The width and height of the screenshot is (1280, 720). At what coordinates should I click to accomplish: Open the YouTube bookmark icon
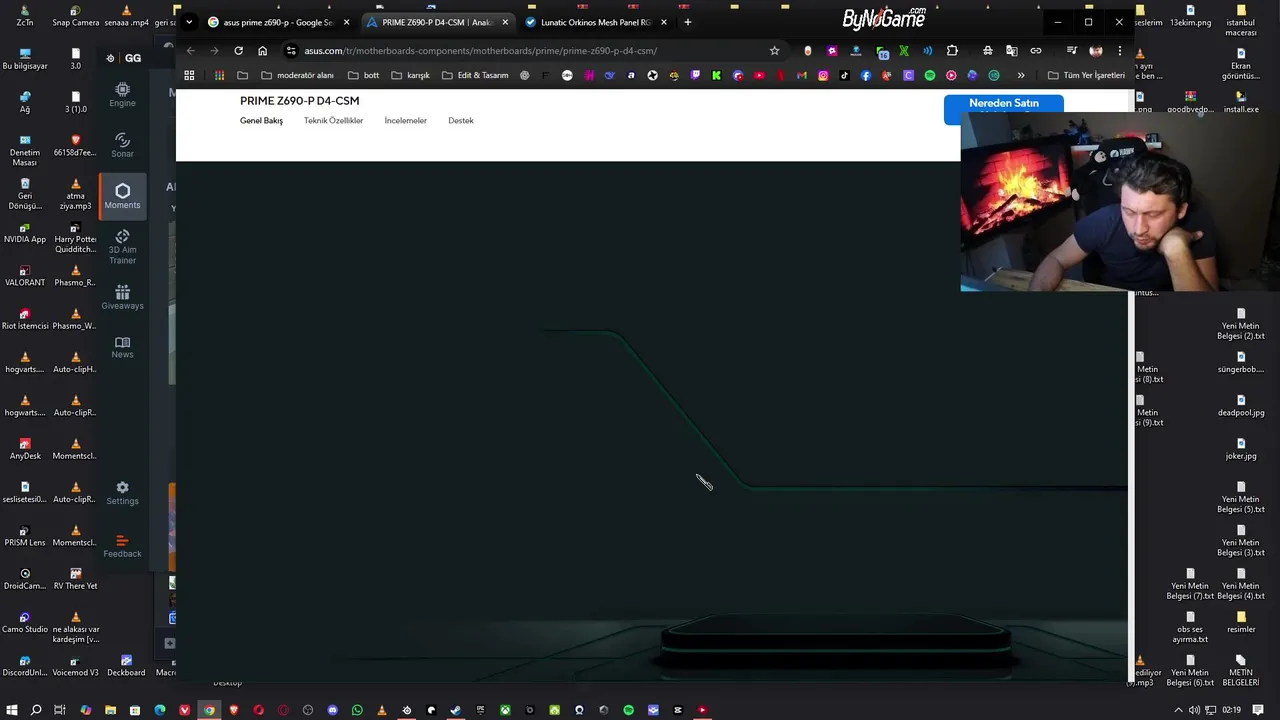pyautogui.click(x=760, y=75)
